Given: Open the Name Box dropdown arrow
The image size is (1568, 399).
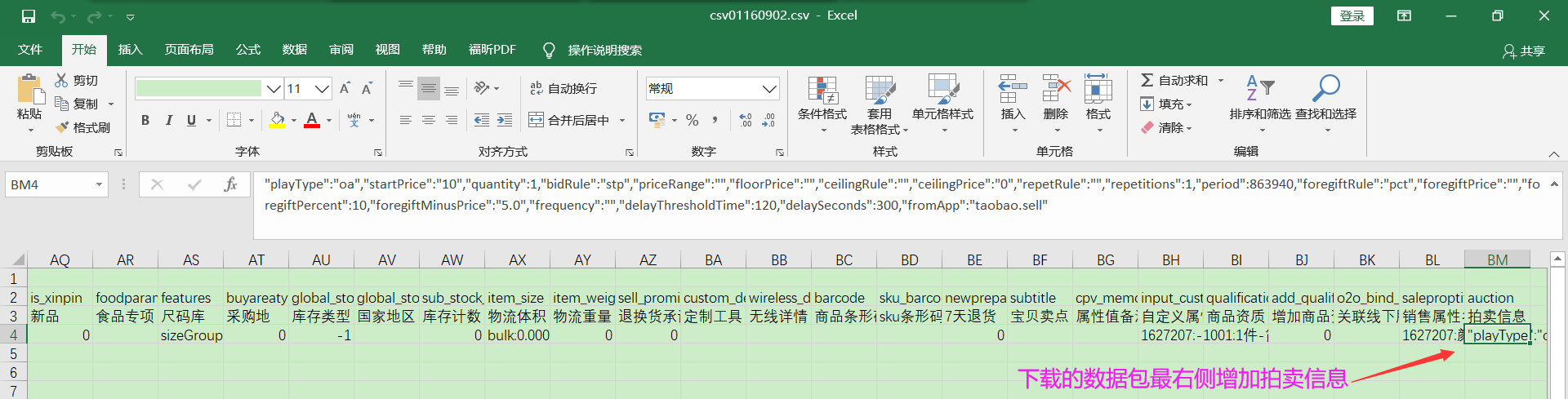Looking at the screenshot, I should (99, 184).
